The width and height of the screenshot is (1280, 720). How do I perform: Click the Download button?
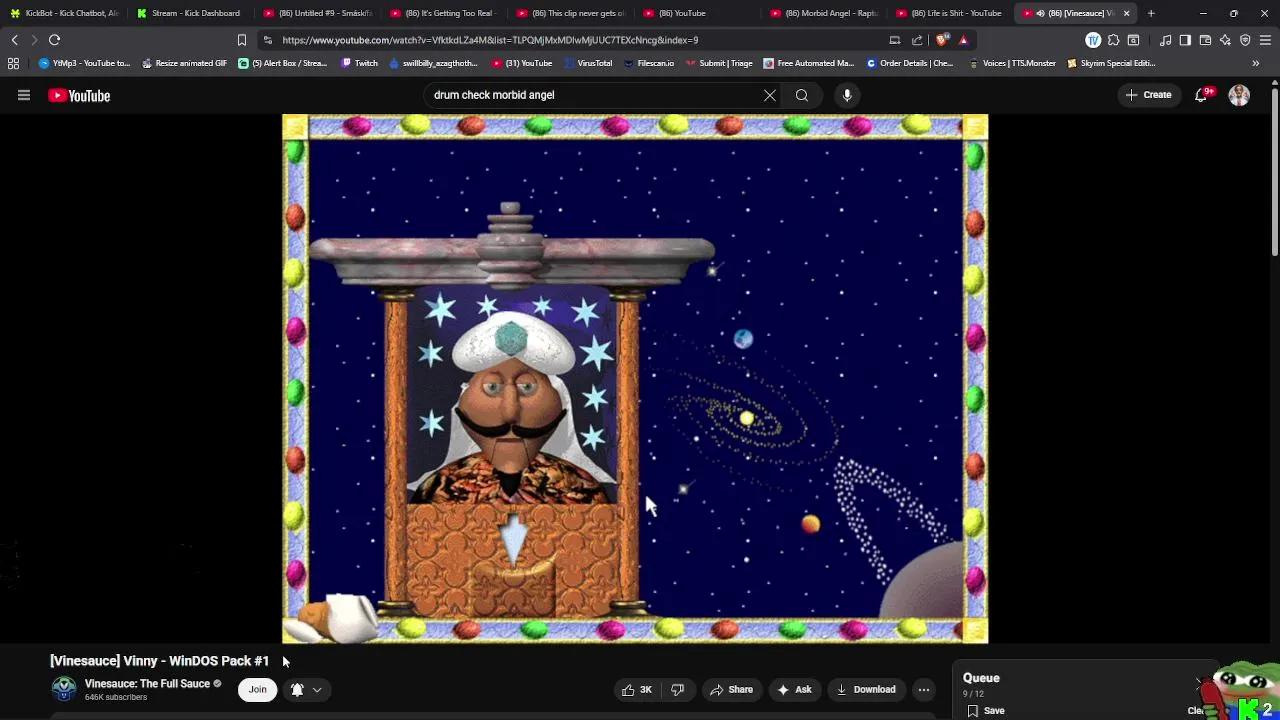click(866, 689)
